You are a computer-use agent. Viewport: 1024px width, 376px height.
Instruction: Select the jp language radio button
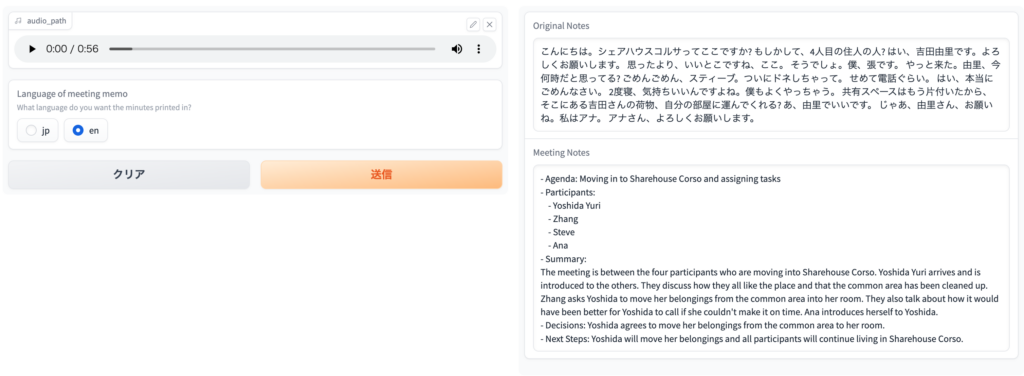[38, 131]
